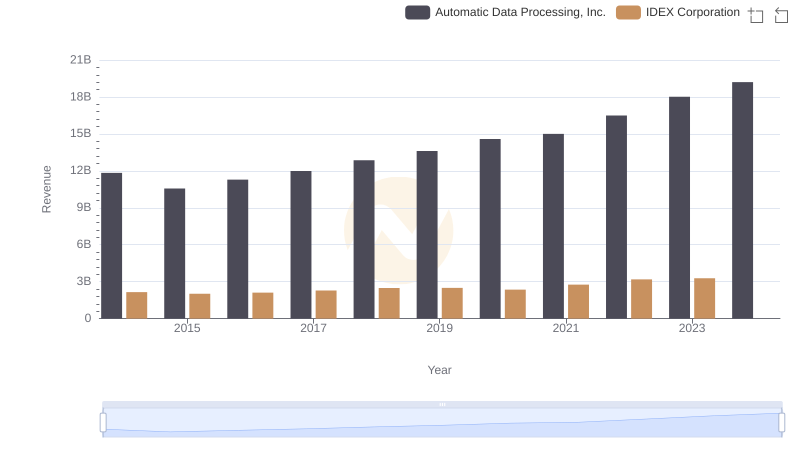Image resolution: width=800 pixels, height=461 pixels.
Task: Click the 2020 Automatic Data Processing bar
Action: click(x=490, y=229)
